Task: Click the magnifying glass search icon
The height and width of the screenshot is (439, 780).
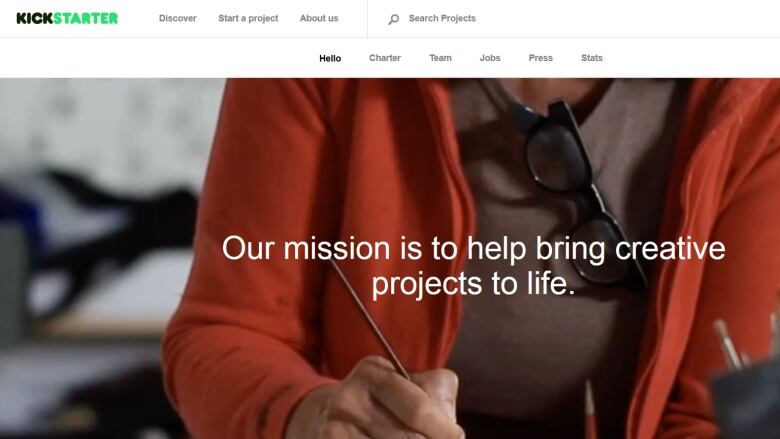Action: click(393, 19)
